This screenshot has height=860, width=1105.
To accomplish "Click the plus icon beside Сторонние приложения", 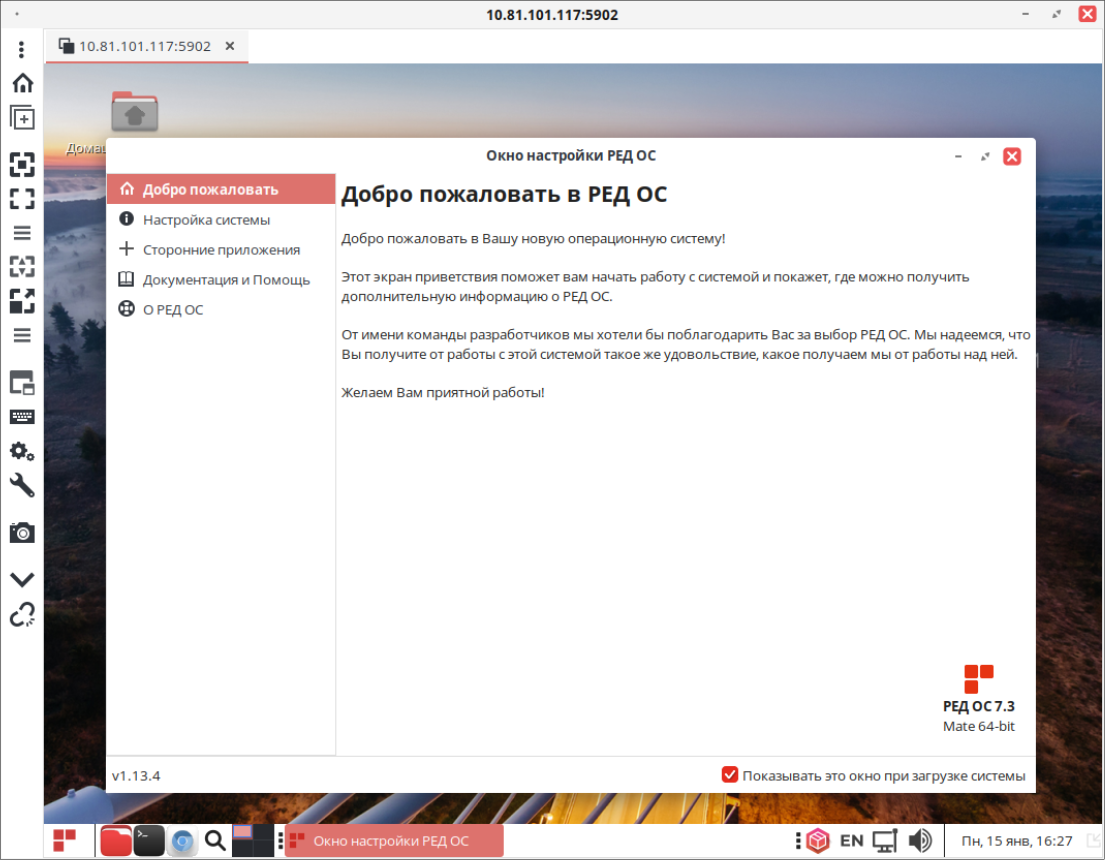I will 126,249.
